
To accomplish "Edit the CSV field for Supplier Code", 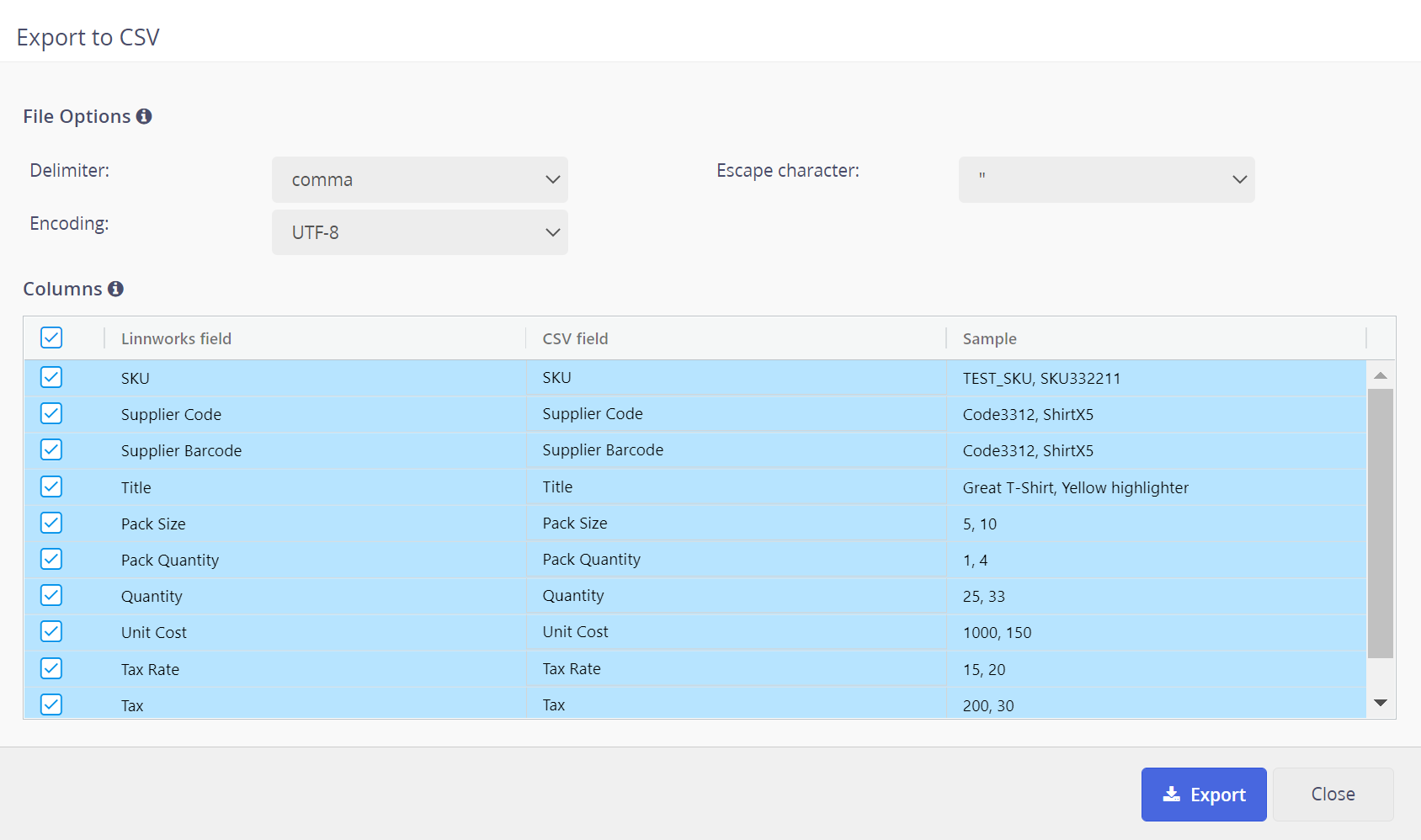I will point(736,414).
